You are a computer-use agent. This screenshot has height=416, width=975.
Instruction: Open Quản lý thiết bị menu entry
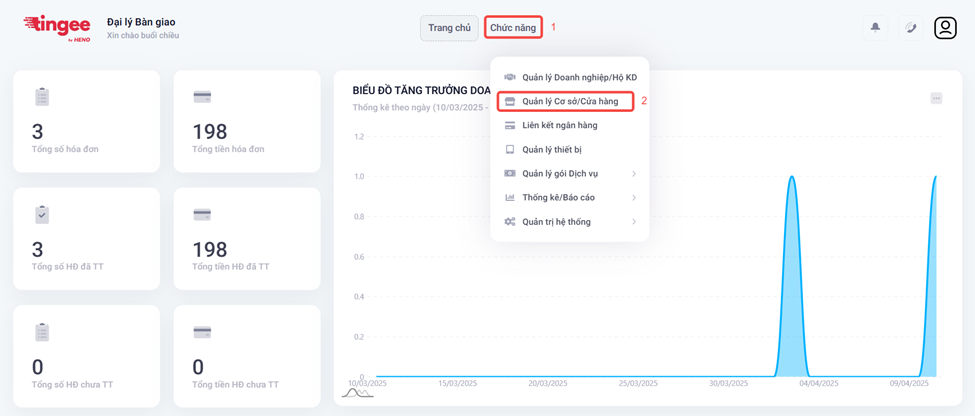click(551, 150)
